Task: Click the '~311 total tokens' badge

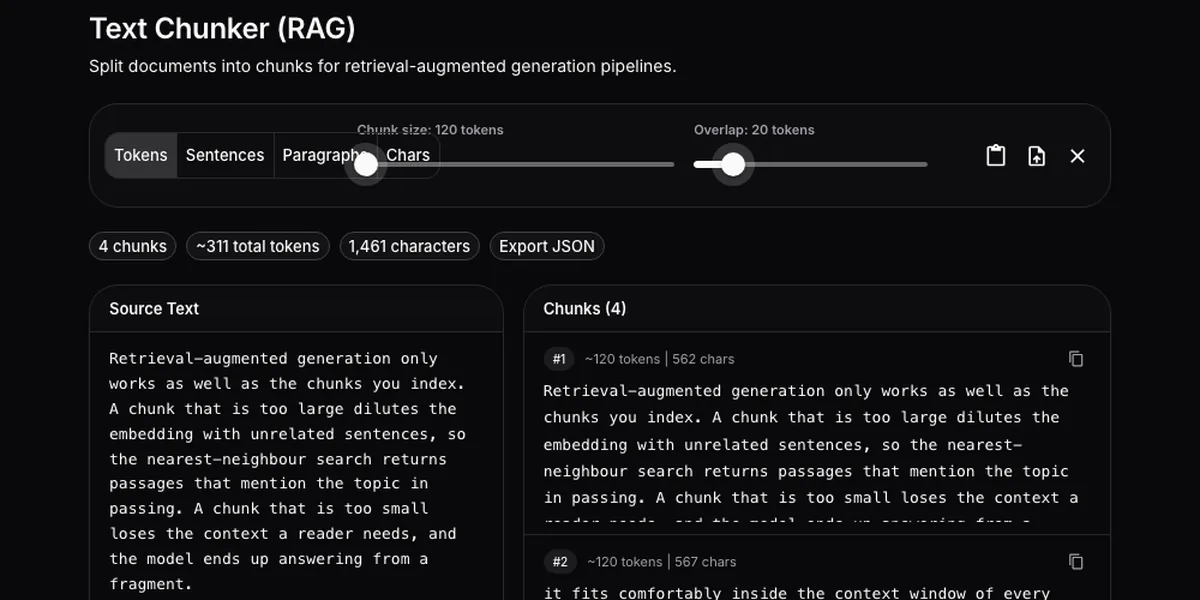Action: 258,246
